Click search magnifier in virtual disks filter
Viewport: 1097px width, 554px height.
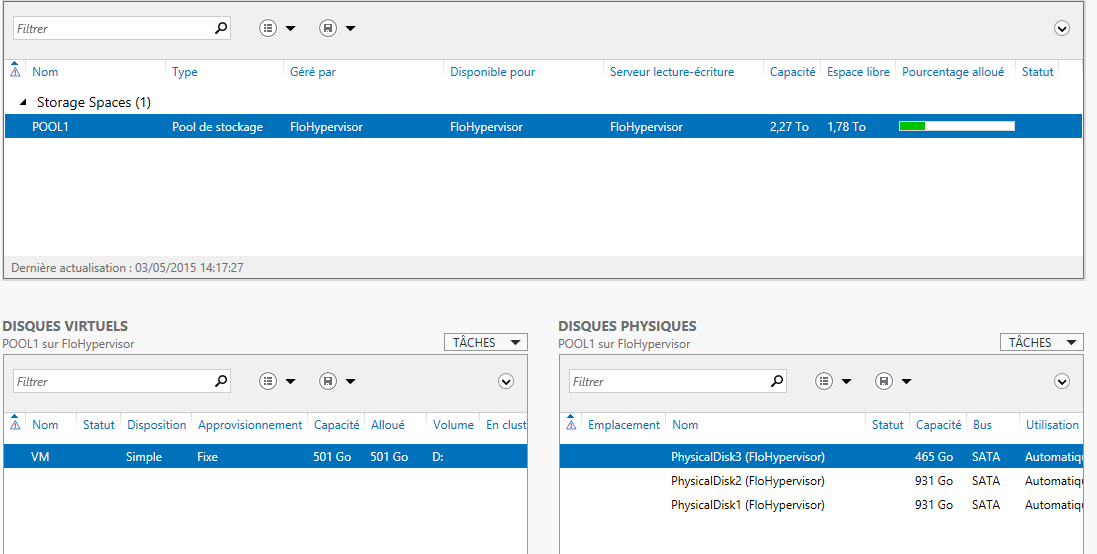tap(221, 381)
